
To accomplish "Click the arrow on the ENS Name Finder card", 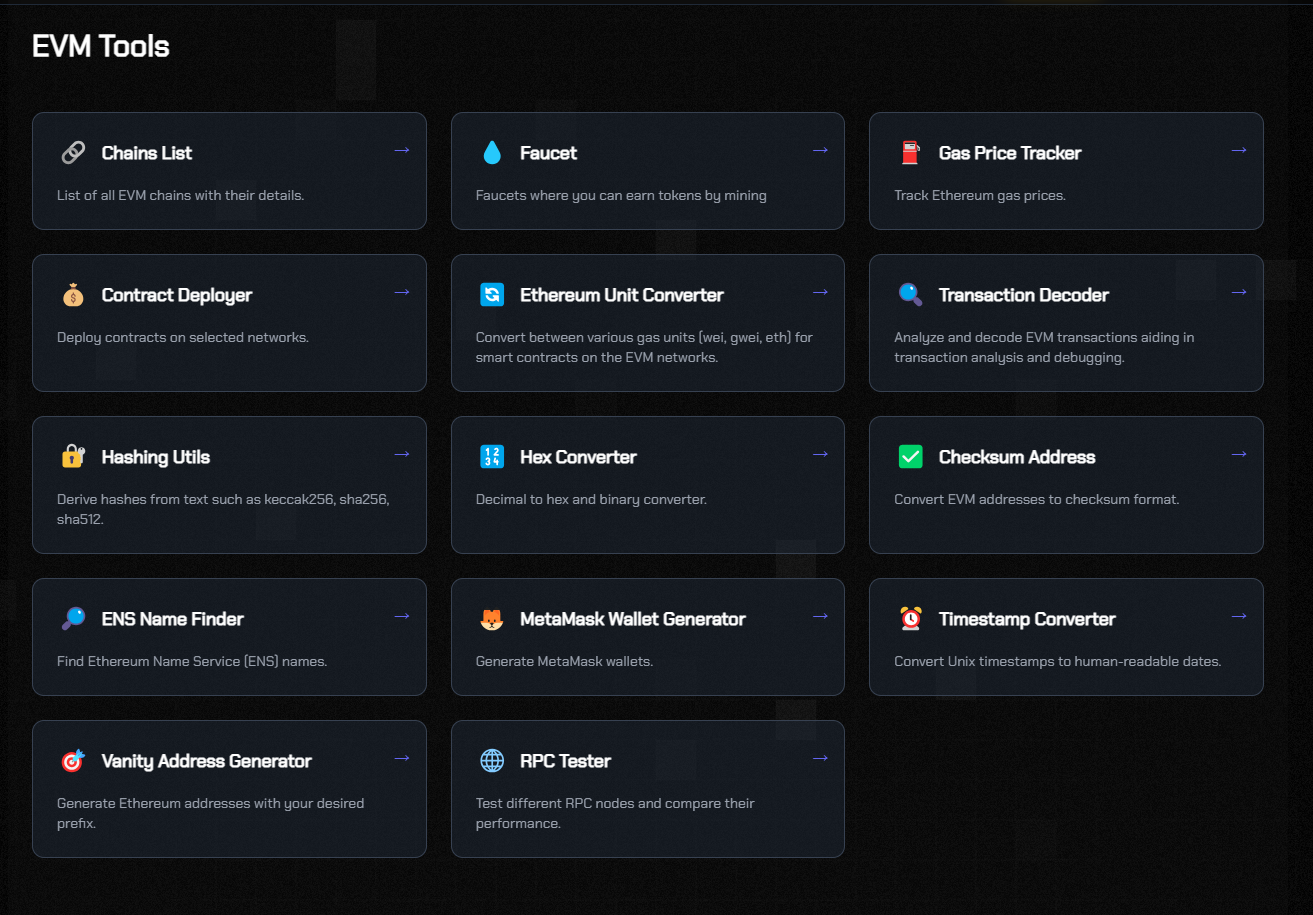I will [402, 616].
